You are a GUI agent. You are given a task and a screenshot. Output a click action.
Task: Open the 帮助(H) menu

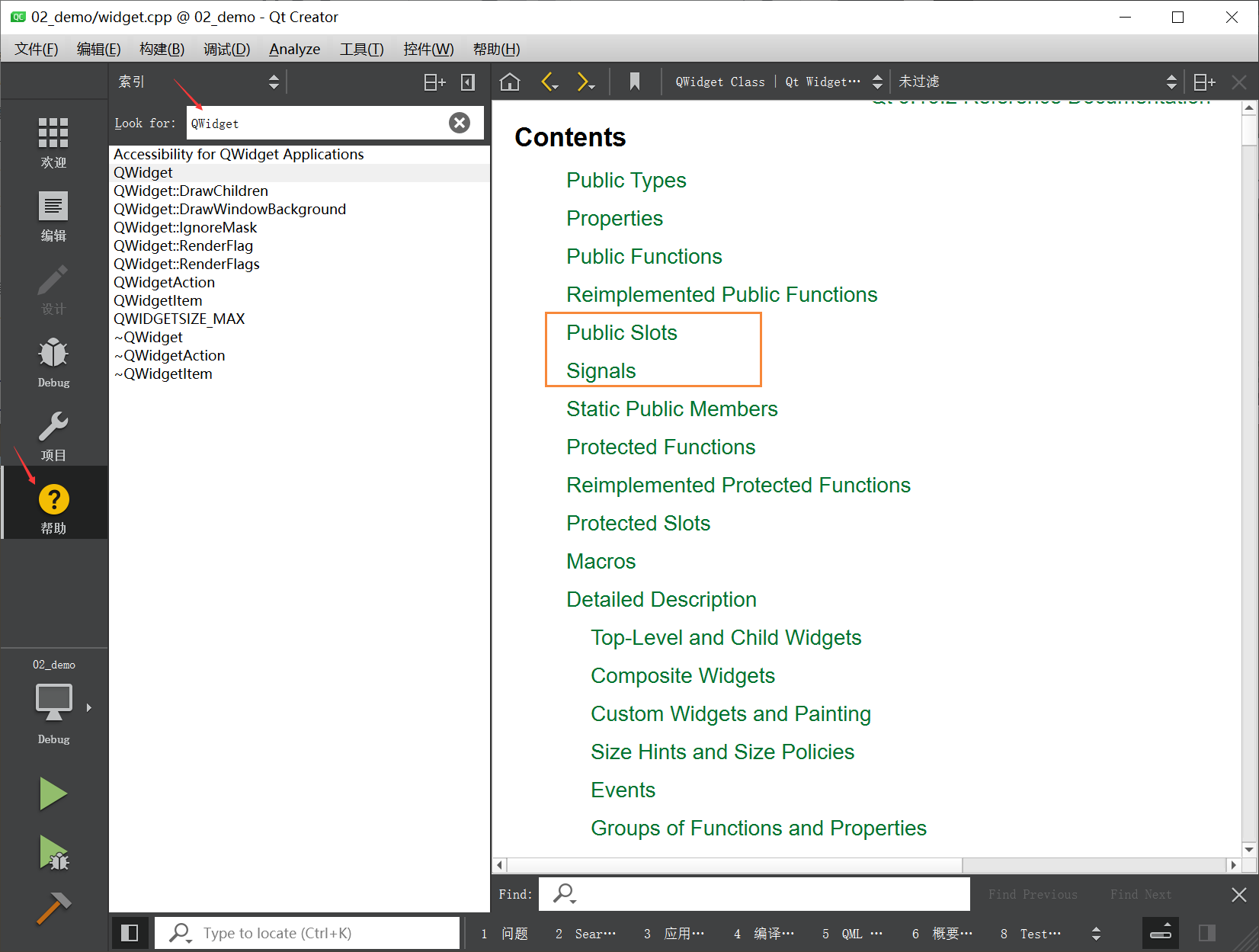[496, 49]
